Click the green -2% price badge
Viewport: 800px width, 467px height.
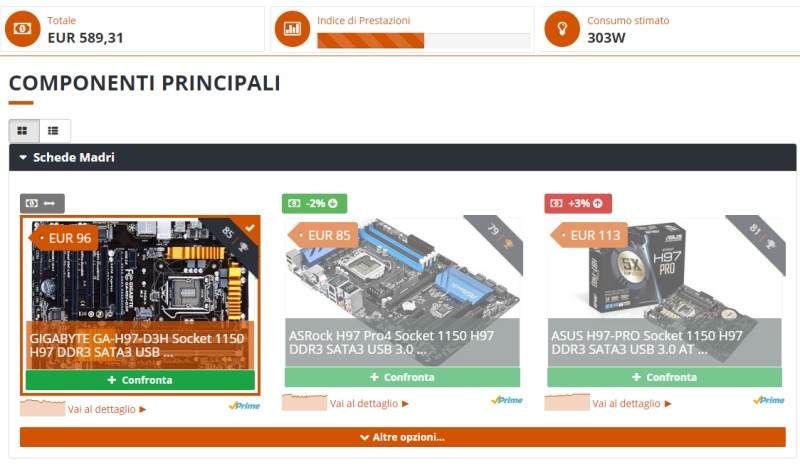314,203
